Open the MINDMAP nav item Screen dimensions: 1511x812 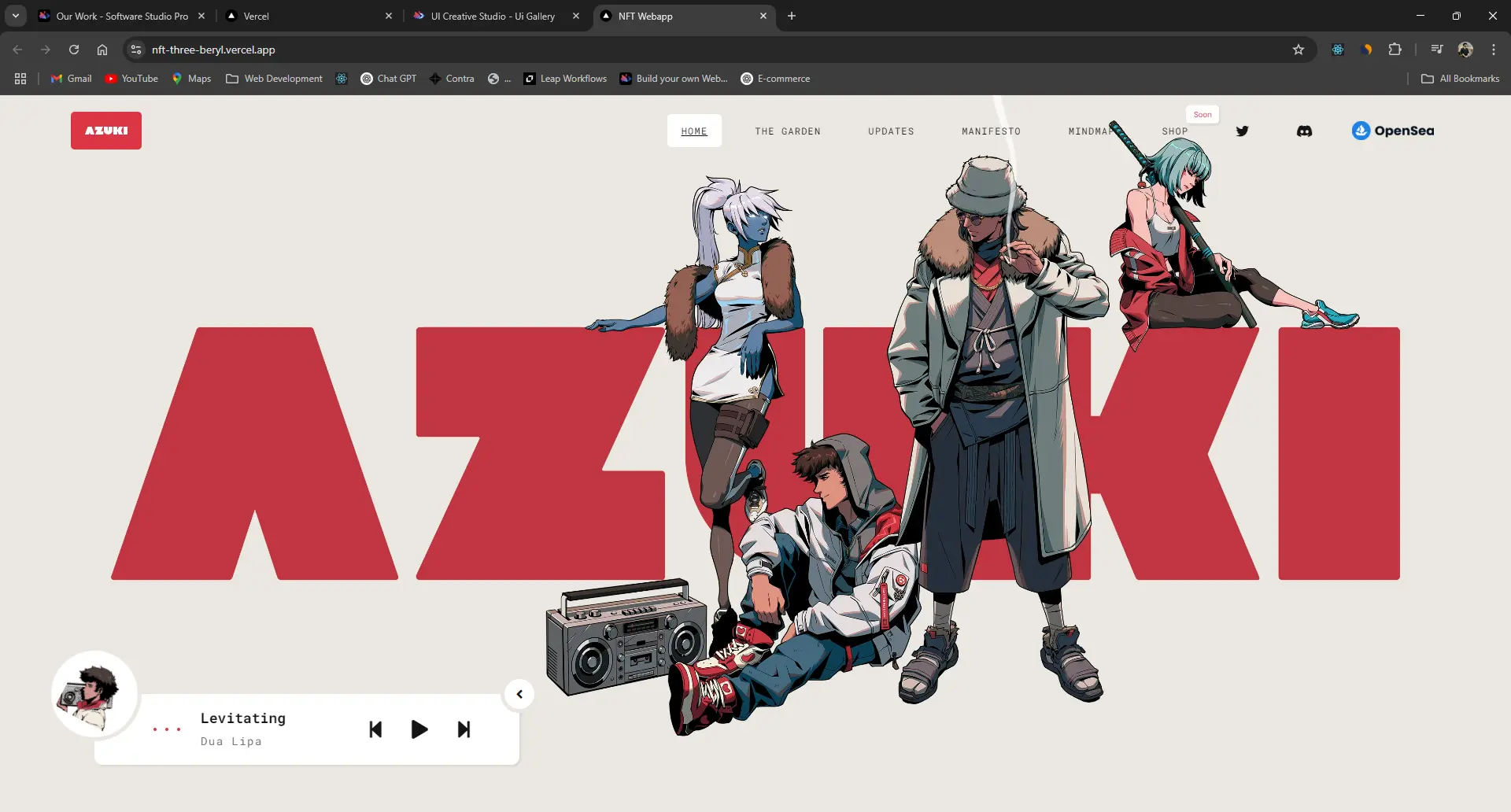point(1092,131)
